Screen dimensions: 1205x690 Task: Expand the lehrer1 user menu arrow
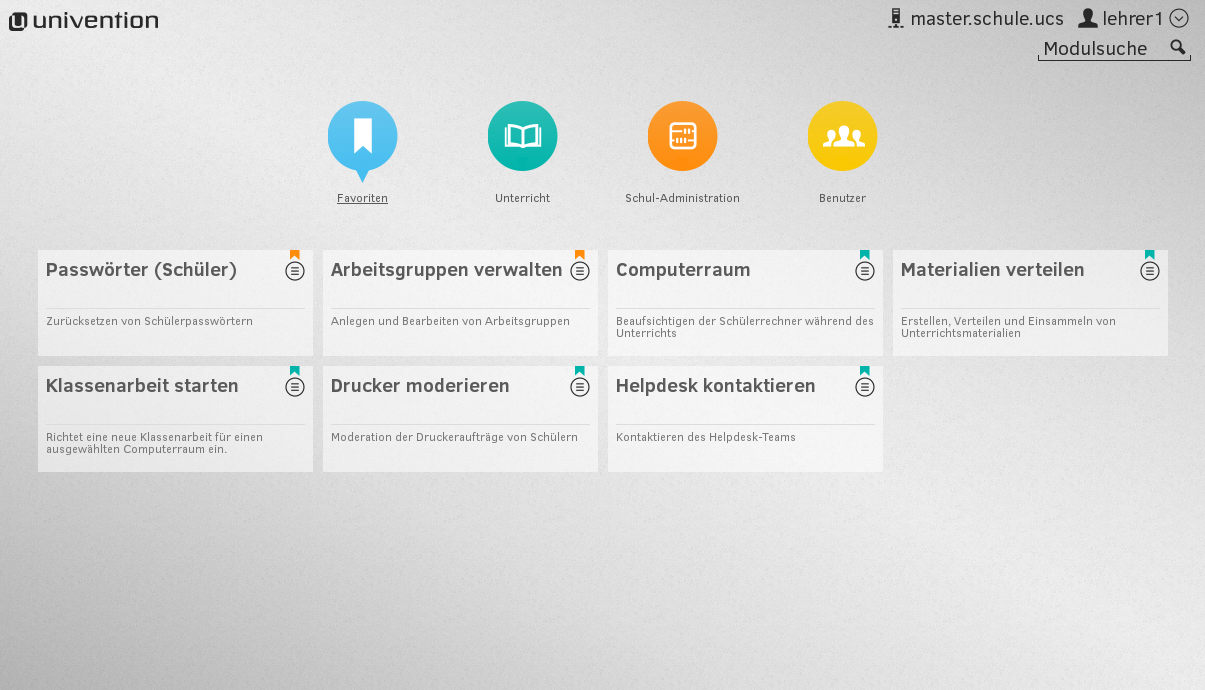1179,18
